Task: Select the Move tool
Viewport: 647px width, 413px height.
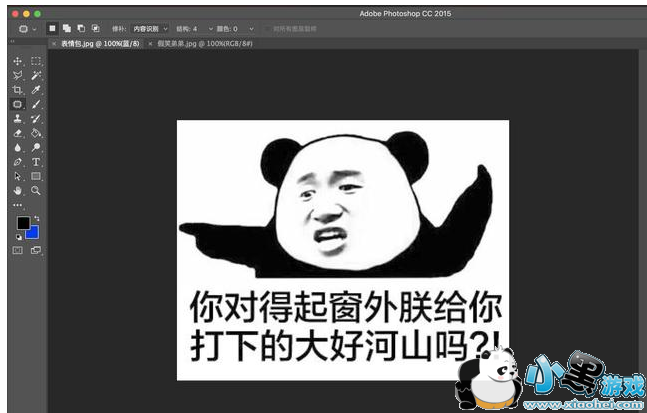Action: pos(18,62)
